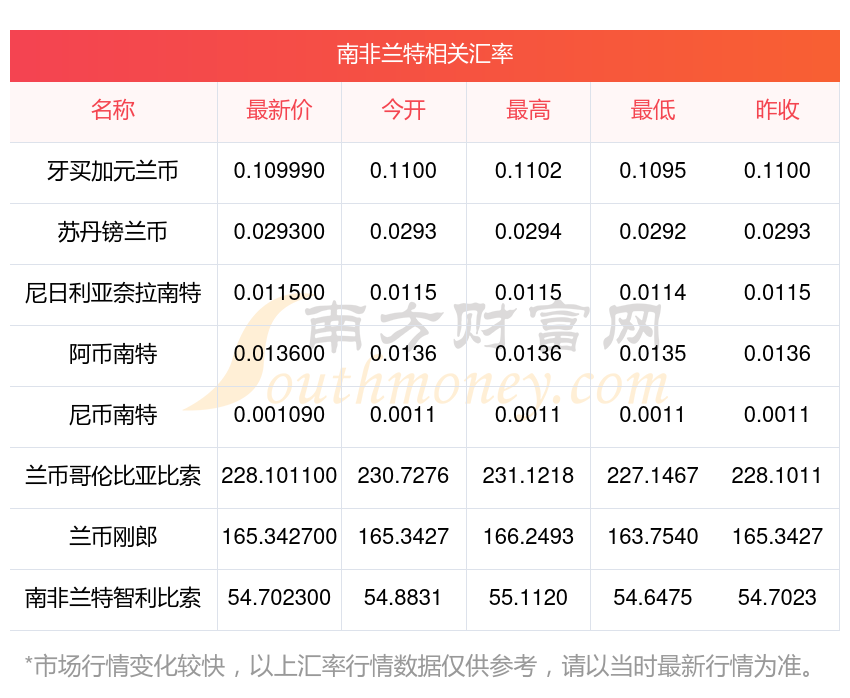Select the 牙买加元兰币 row name
Screen dimensions: 850x698
[113, 171]
